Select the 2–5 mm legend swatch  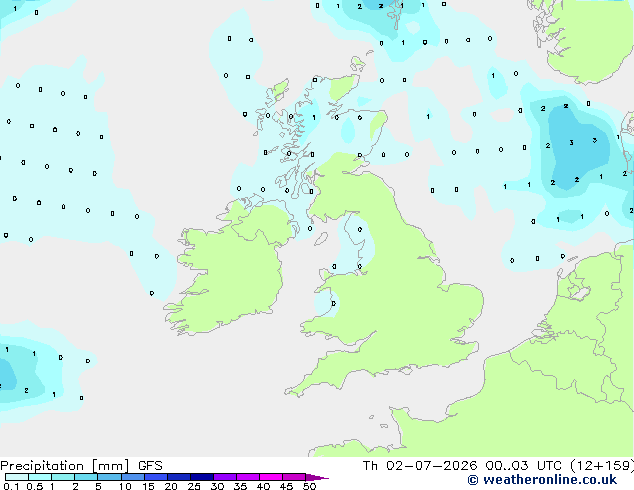pos(86,477)
